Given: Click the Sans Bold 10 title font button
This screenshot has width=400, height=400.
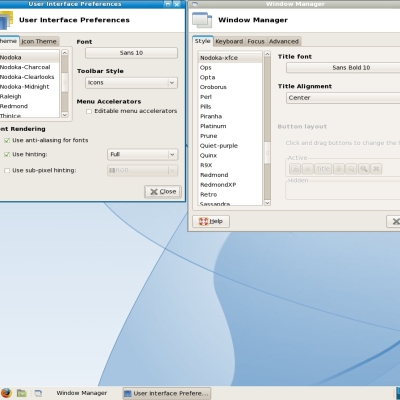Looking at the screenshot, I should tap(343, 68).
